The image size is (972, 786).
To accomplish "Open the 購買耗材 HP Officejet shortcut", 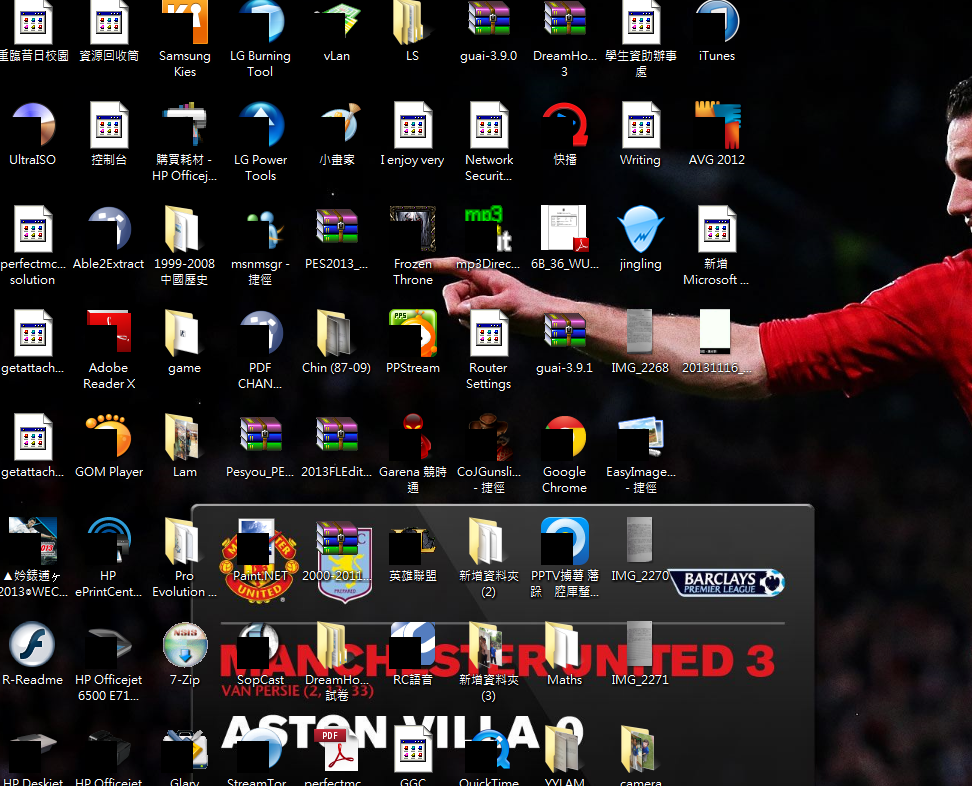I will 185,125.
